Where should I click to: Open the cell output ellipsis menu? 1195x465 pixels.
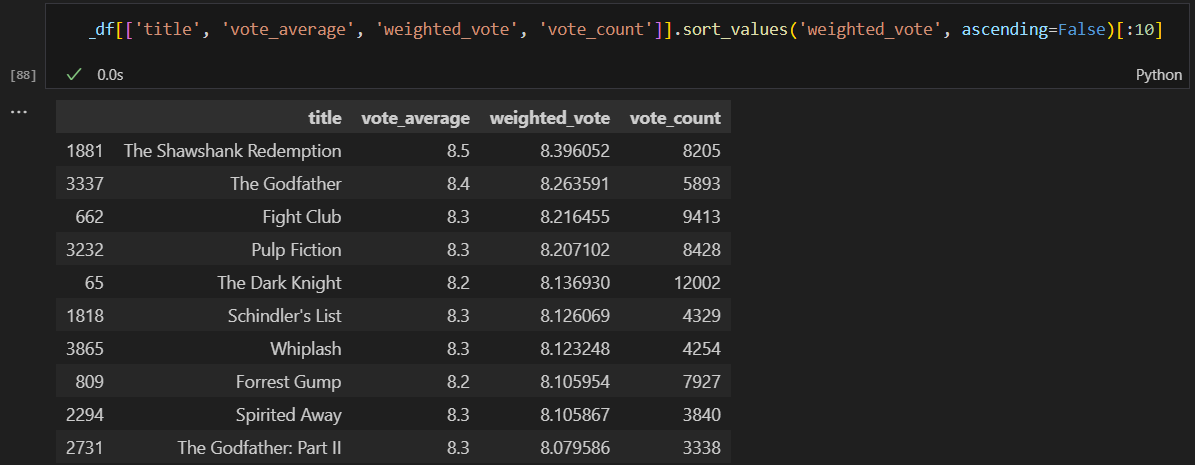coord(19,112)
